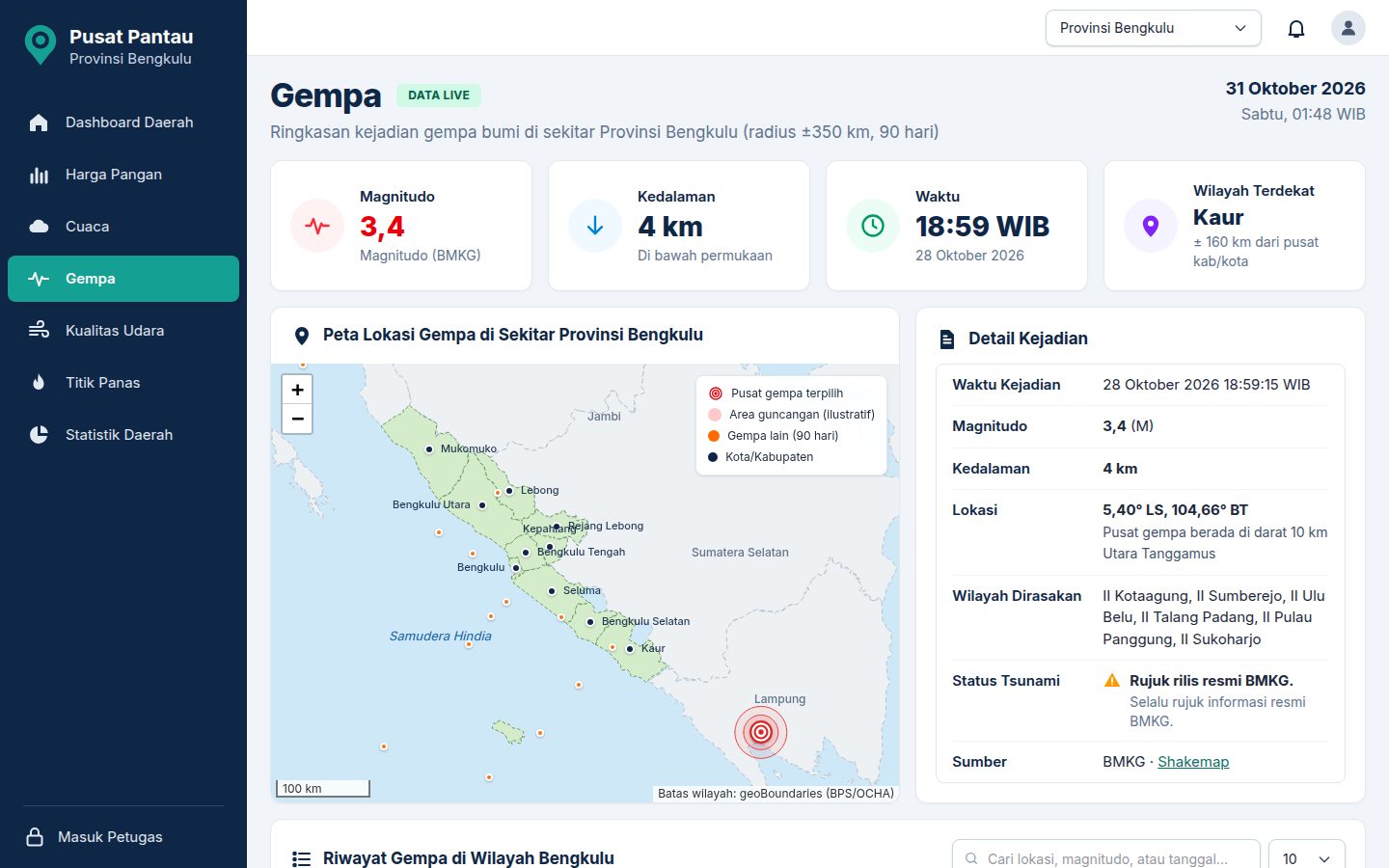Click the "31 Oktober 2026" date header
The width and height of the screenshot is (1389, 868).
(1295, 89)
